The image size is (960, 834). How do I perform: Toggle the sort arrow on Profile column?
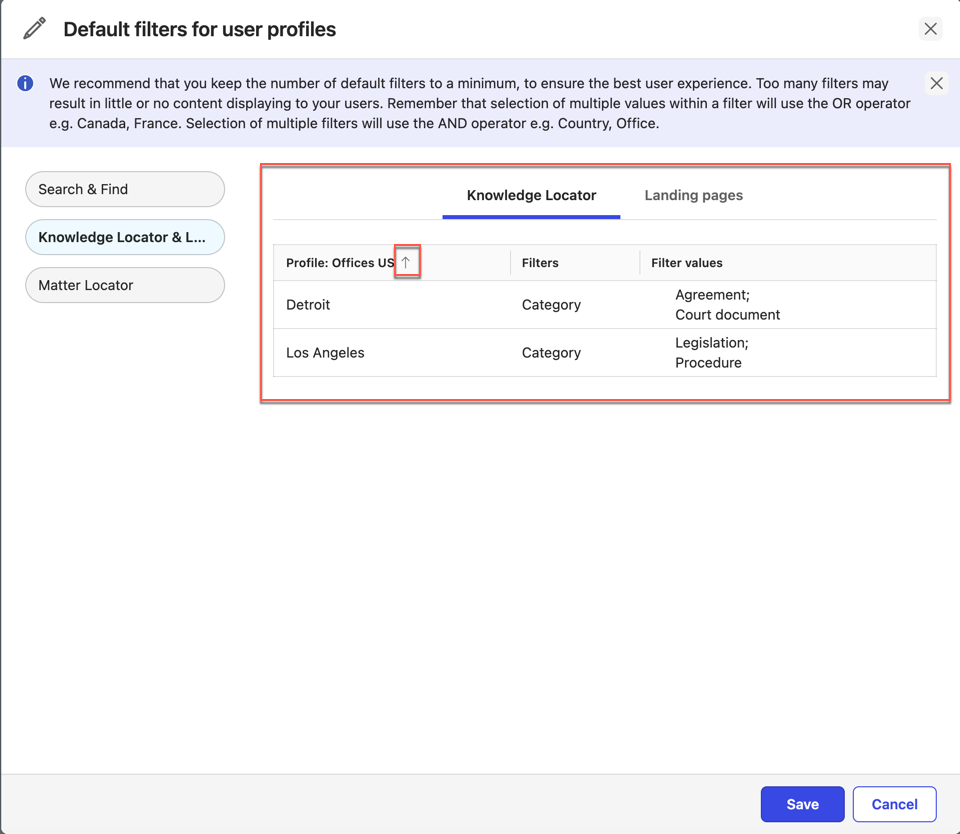(406, 262)
